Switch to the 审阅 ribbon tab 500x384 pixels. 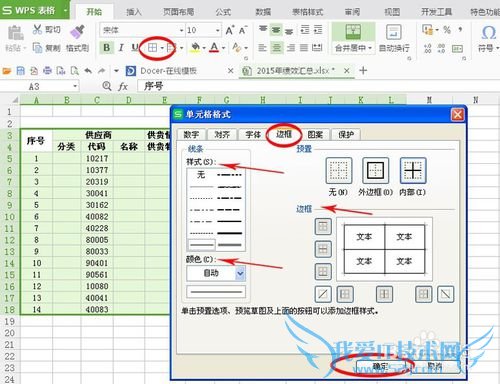352,12
